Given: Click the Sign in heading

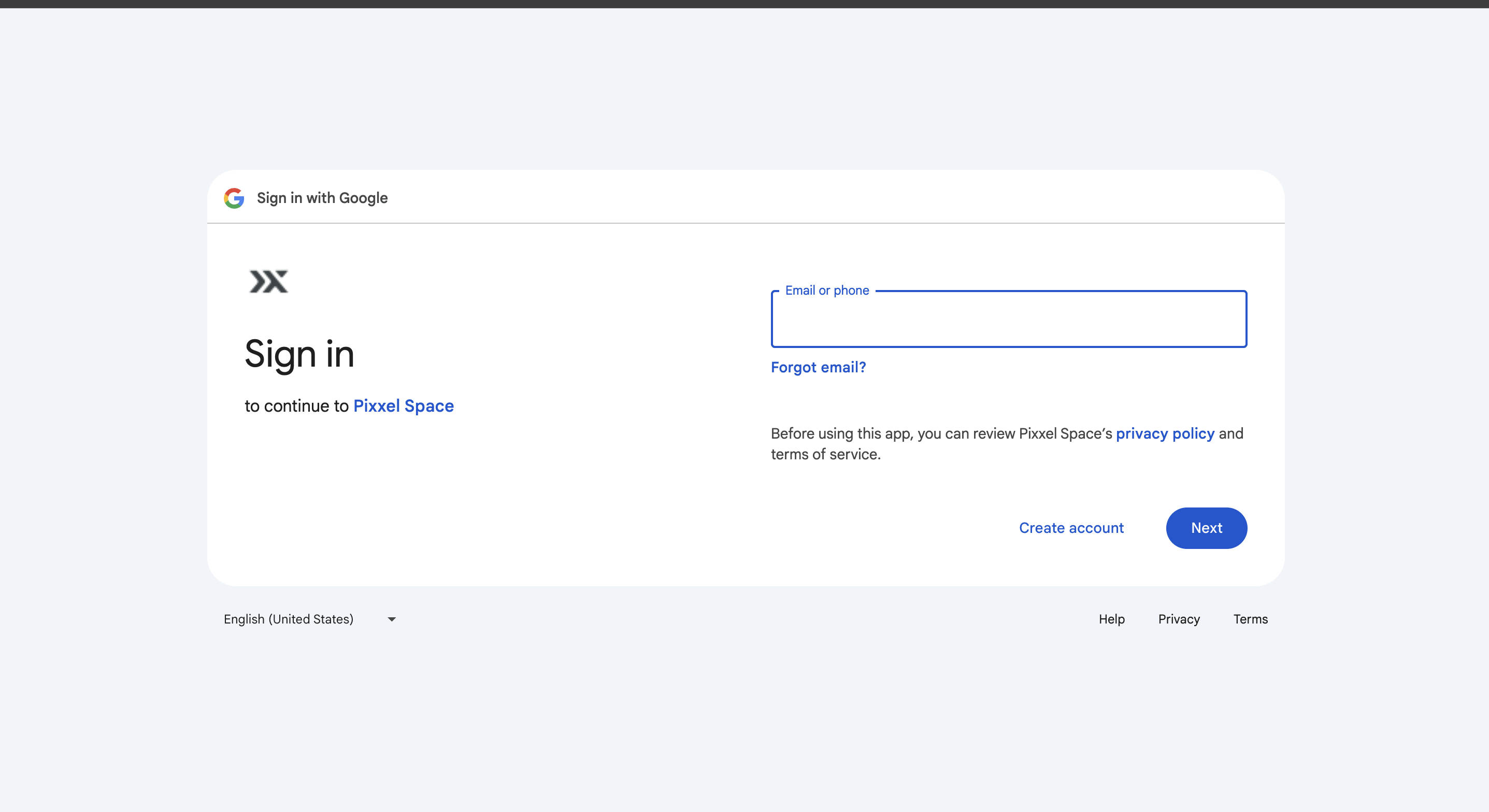Looking at the screenshot, I should (299, 354).
